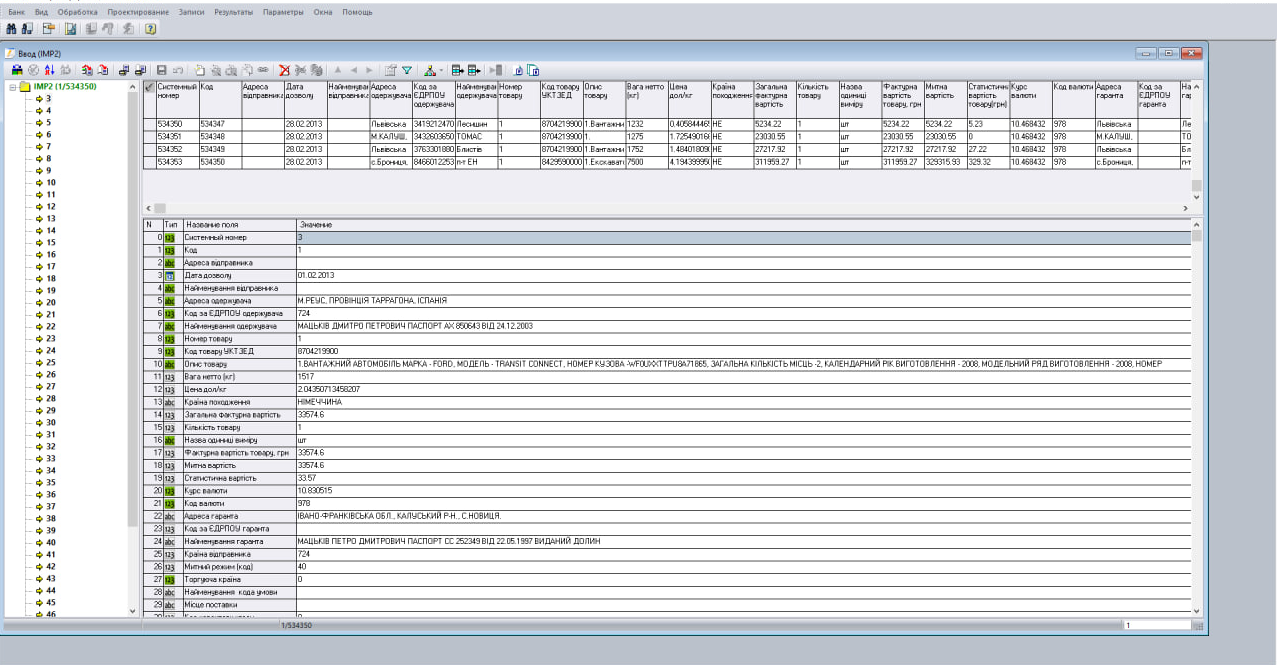Viewport: 1277px width, 665px height.
Task: Open the yellow help question-mark icon
Action: 151,28
